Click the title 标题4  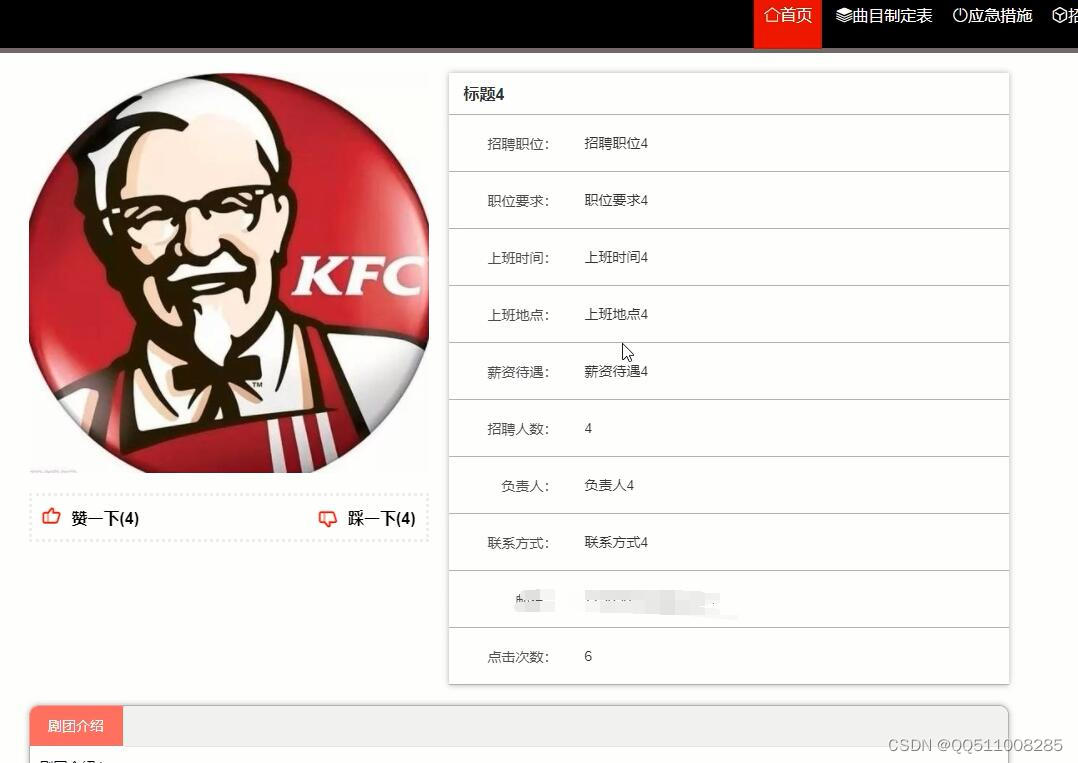pos(483,94)
